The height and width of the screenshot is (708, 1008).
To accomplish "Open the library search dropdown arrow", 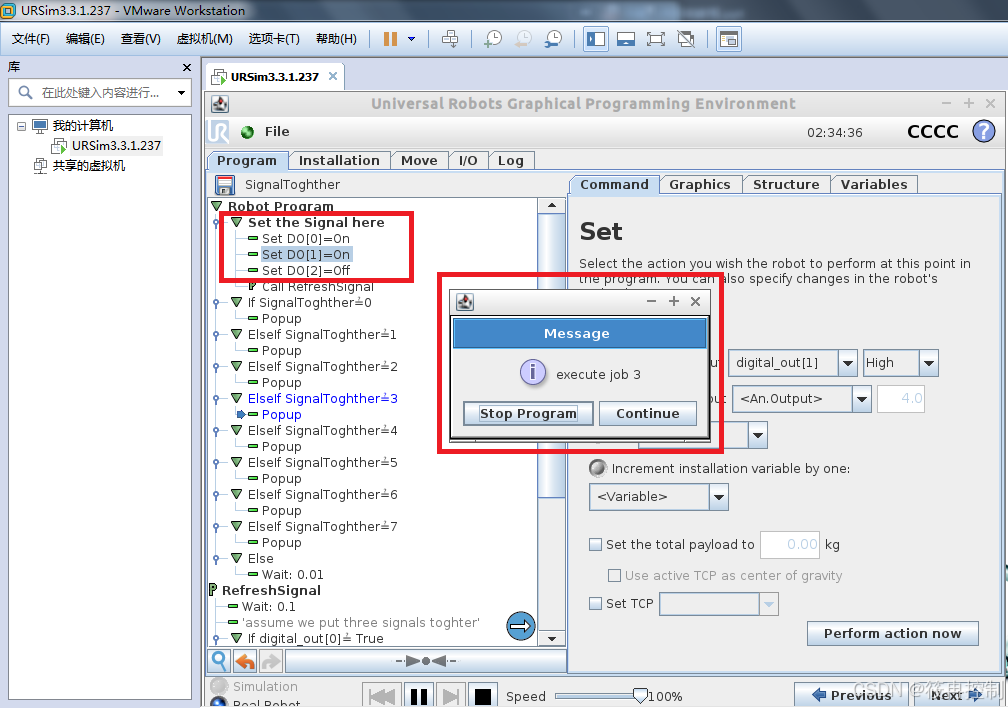I will click(181, 93).
